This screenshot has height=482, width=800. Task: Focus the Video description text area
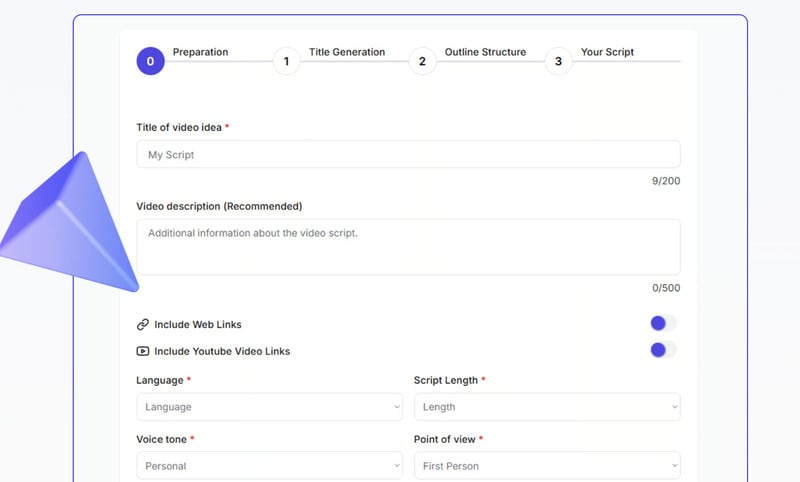point(408,247)
